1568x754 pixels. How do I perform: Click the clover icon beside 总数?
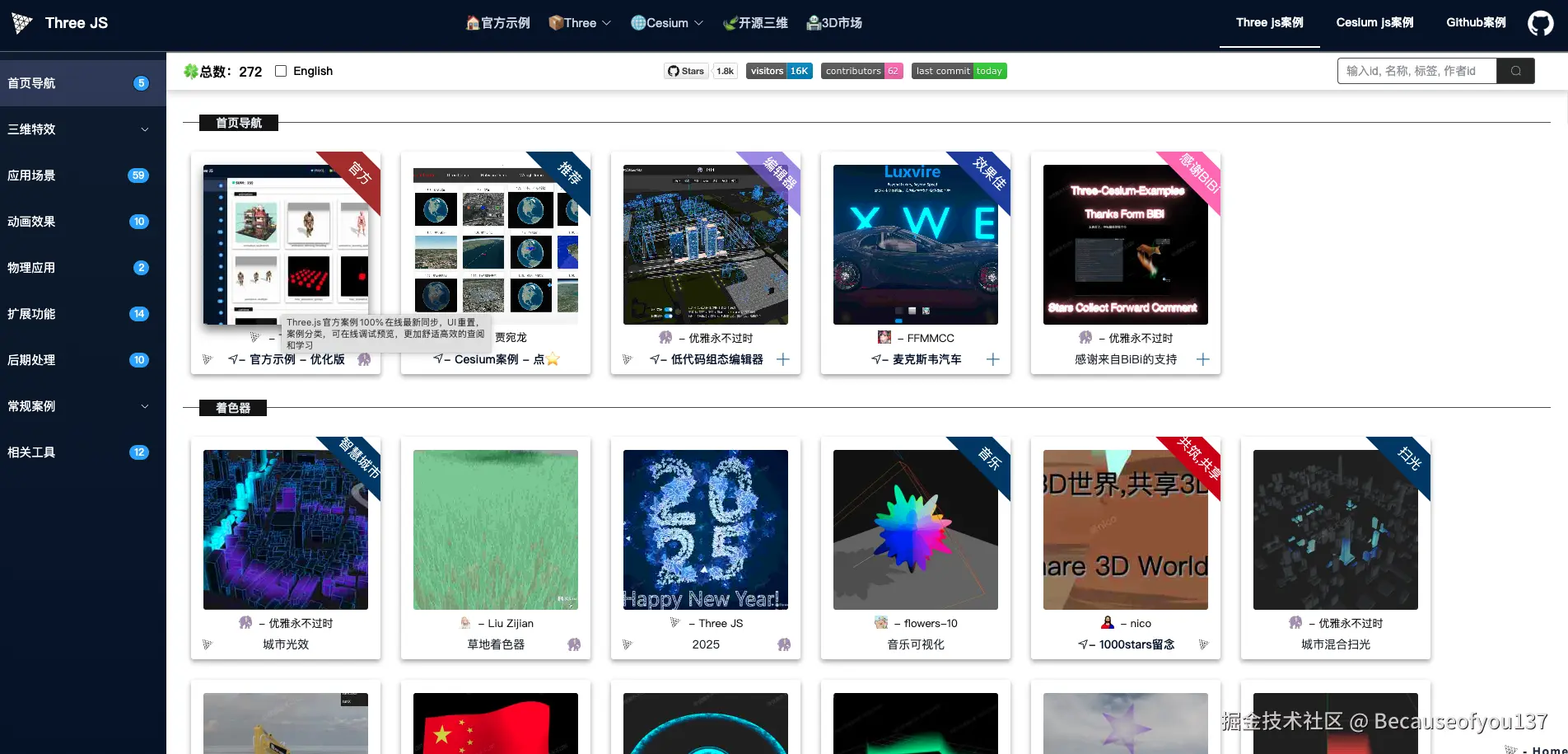(x=191, y=72)
